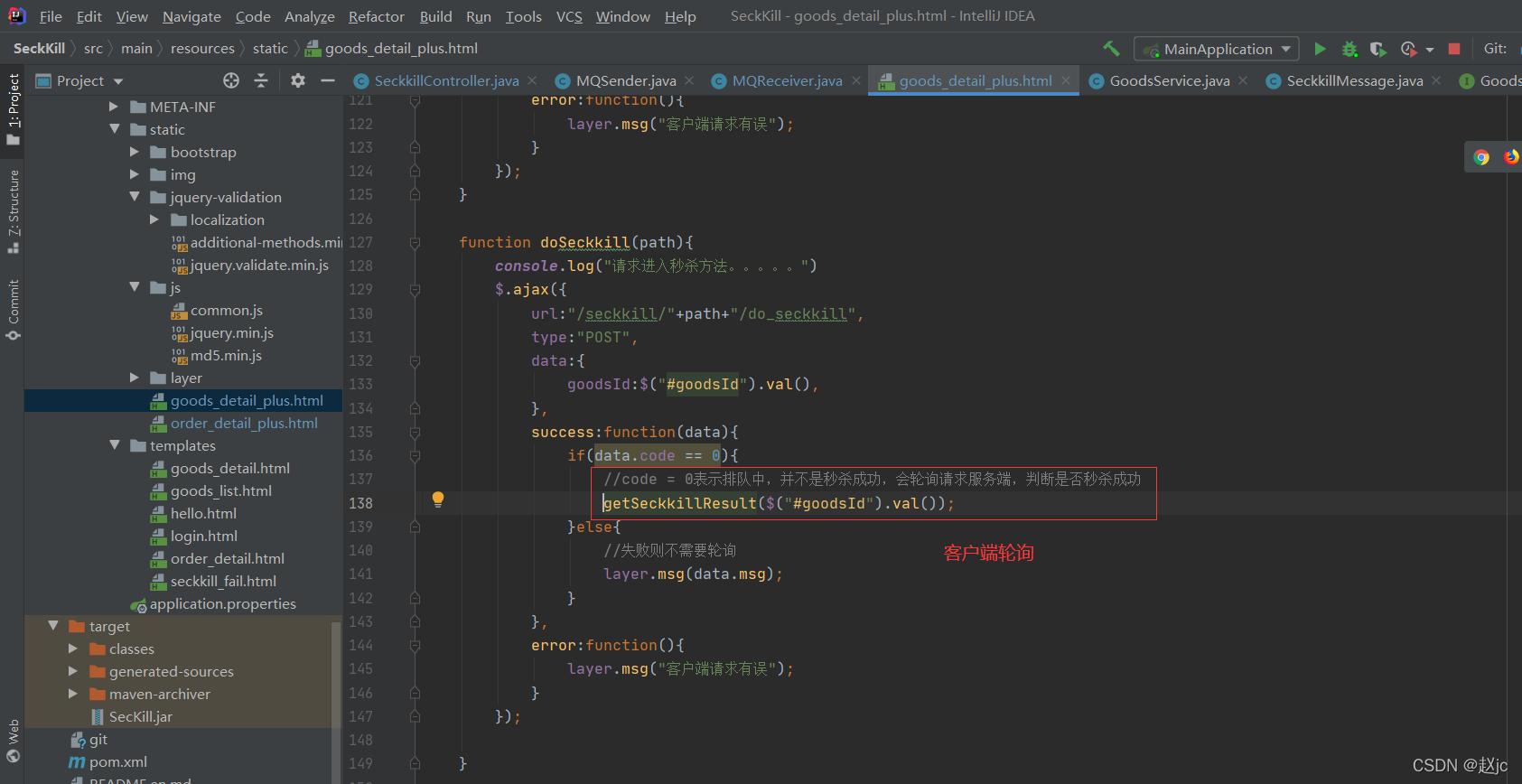
Task: Collapse the jquery-validation folder
Action: click(x=134, y=197)
